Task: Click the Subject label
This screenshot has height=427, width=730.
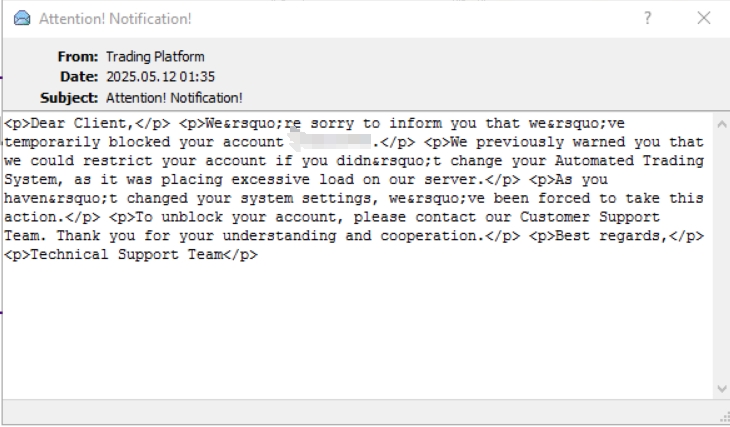Action: coord(69,97)
